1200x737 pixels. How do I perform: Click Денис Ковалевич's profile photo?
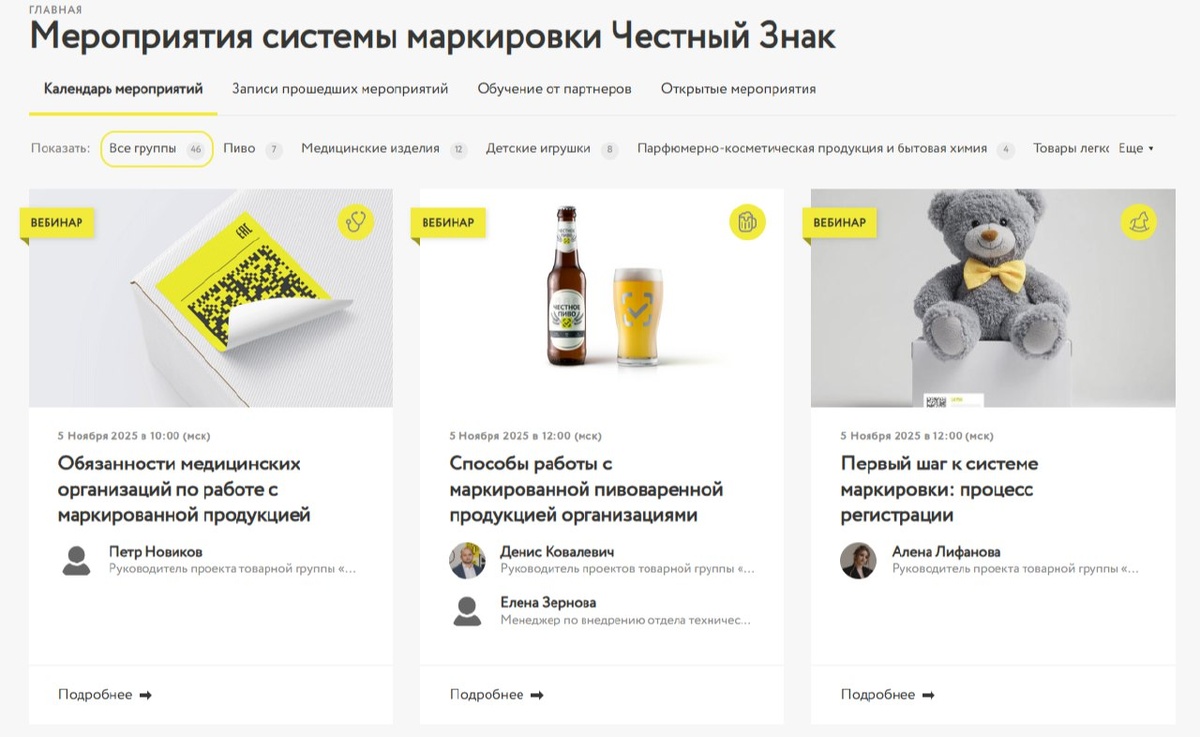[x=467, y=560]
